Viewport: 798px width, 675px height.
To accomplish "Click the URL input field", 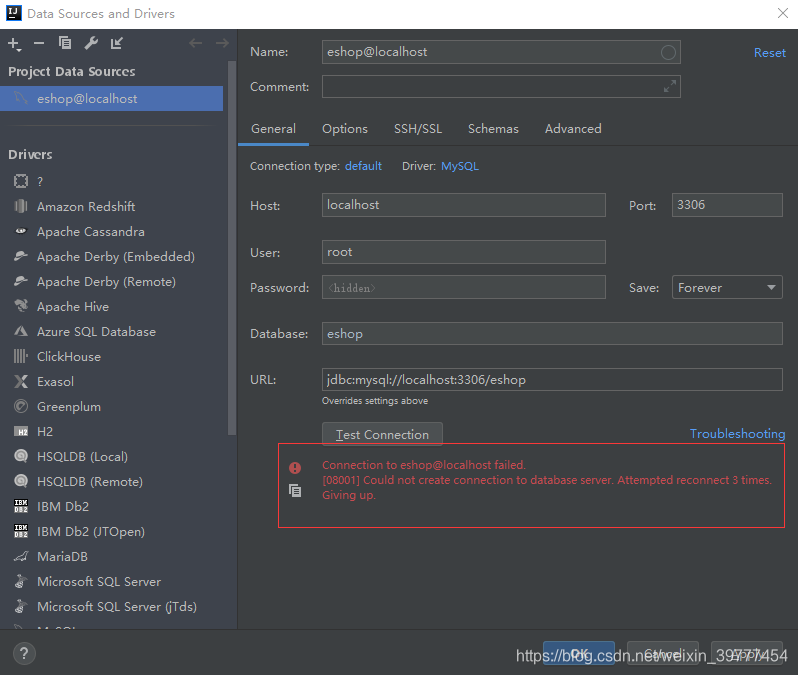I will click(552, 380).
